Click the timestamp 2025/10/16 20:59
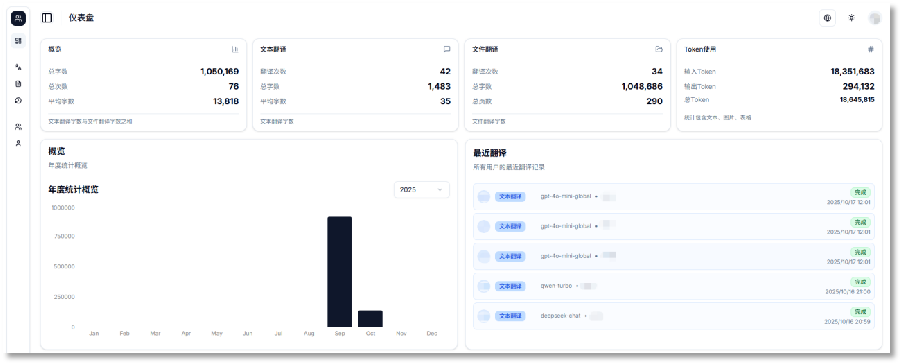The width and height of the screenshot is (901, 364). pyautogui.click(x=848, y=321)
